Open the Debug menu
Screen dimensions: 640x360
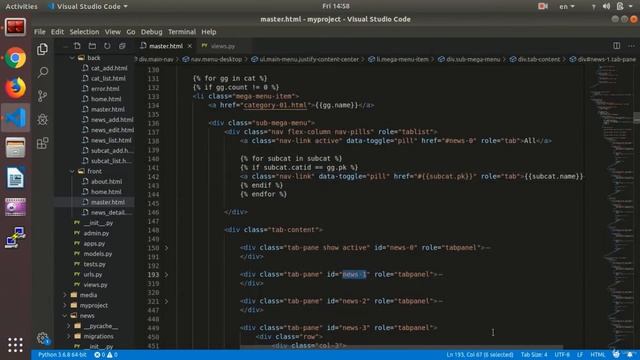point(151,32)
